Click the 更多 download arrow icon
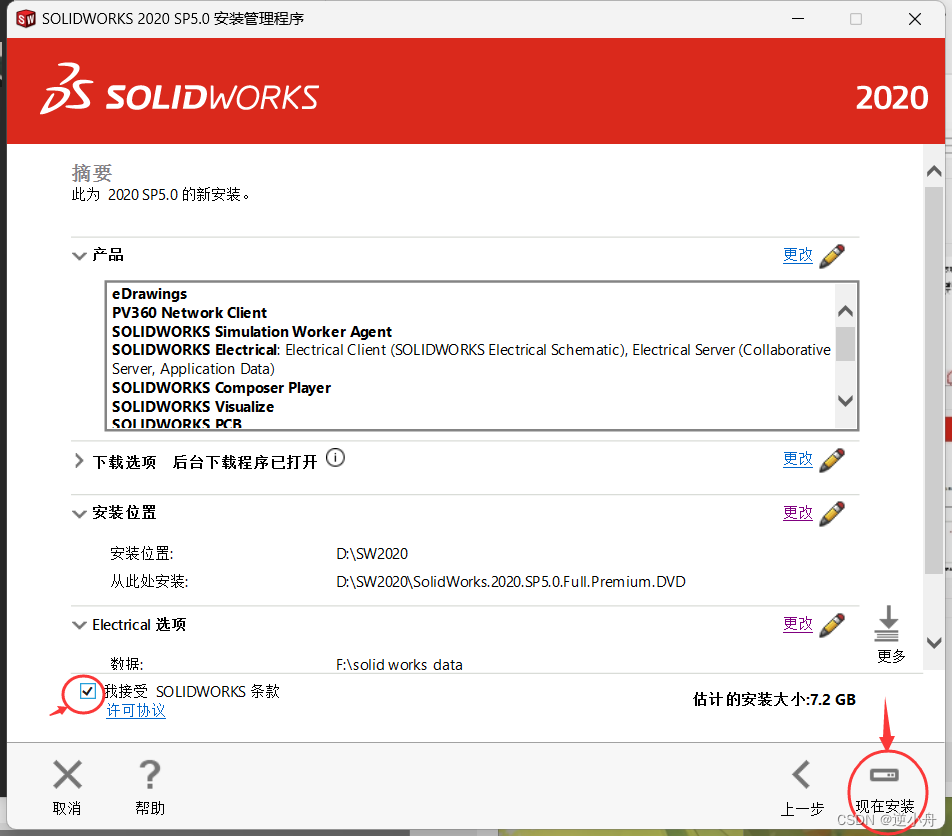 (887, 624)
